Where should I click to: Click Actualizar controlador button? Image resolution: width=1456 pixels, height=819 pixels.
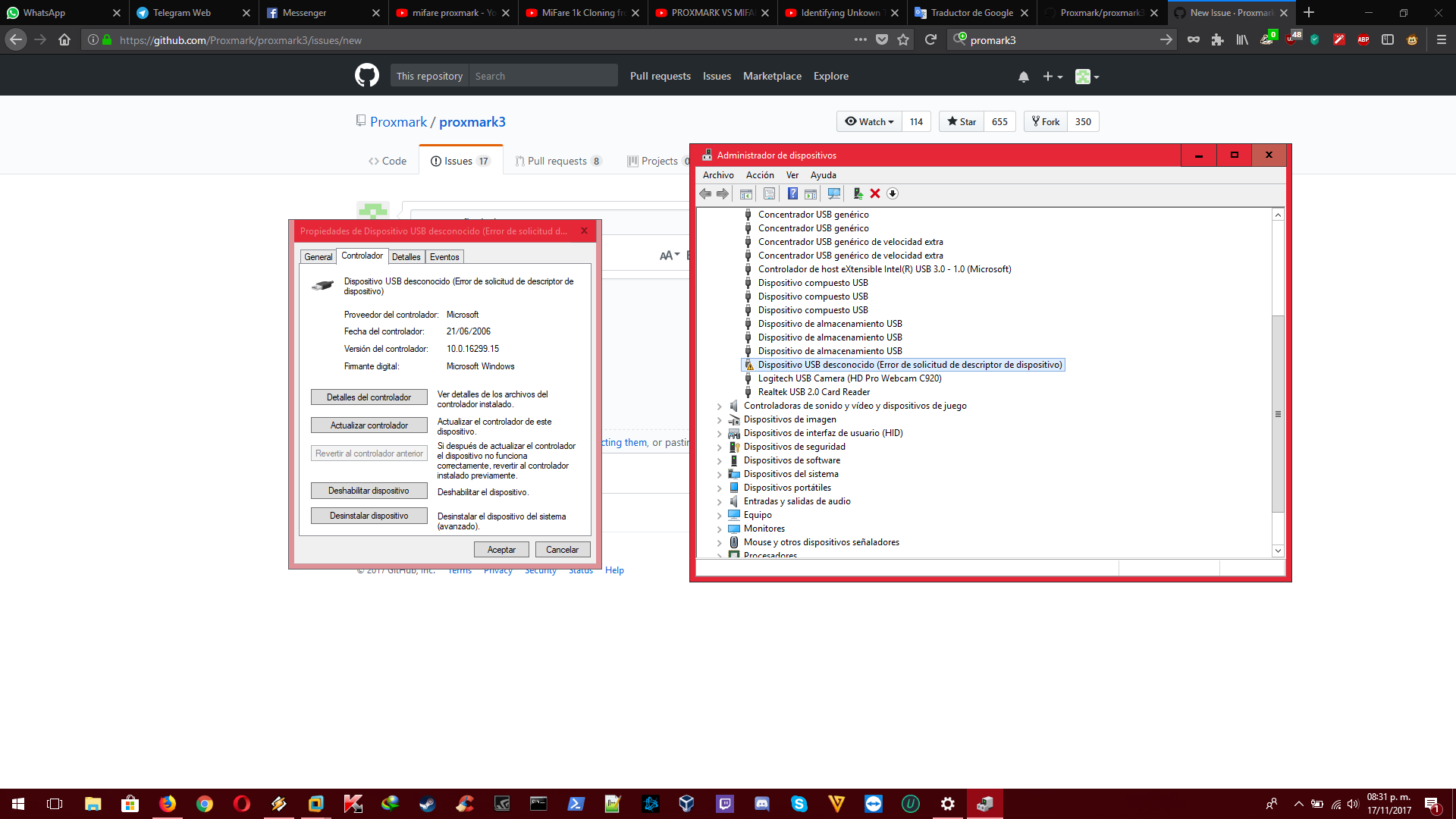click(x=369, y=425)
